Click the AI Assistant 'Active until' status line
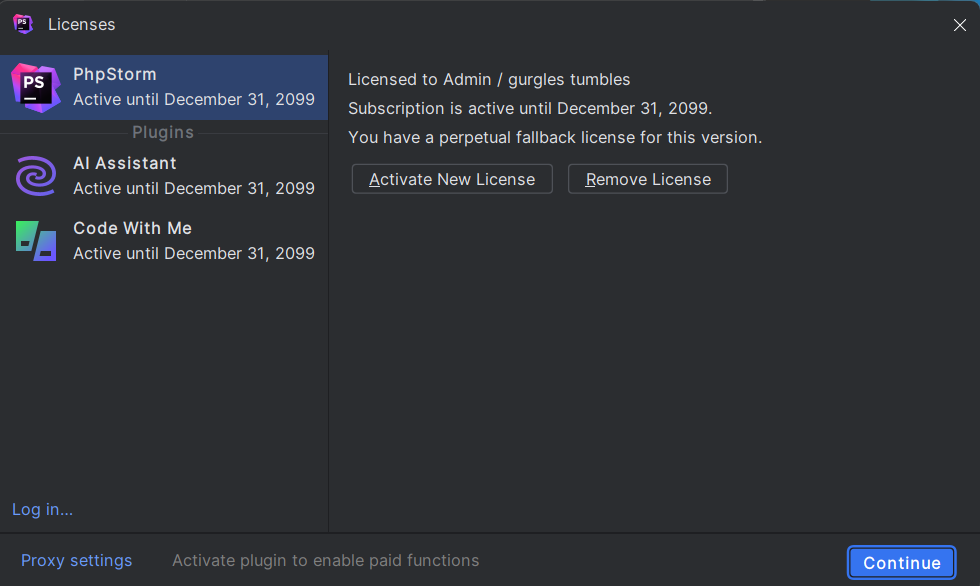The height and width of the screenshot is (586, 980). tap(194, 188)
